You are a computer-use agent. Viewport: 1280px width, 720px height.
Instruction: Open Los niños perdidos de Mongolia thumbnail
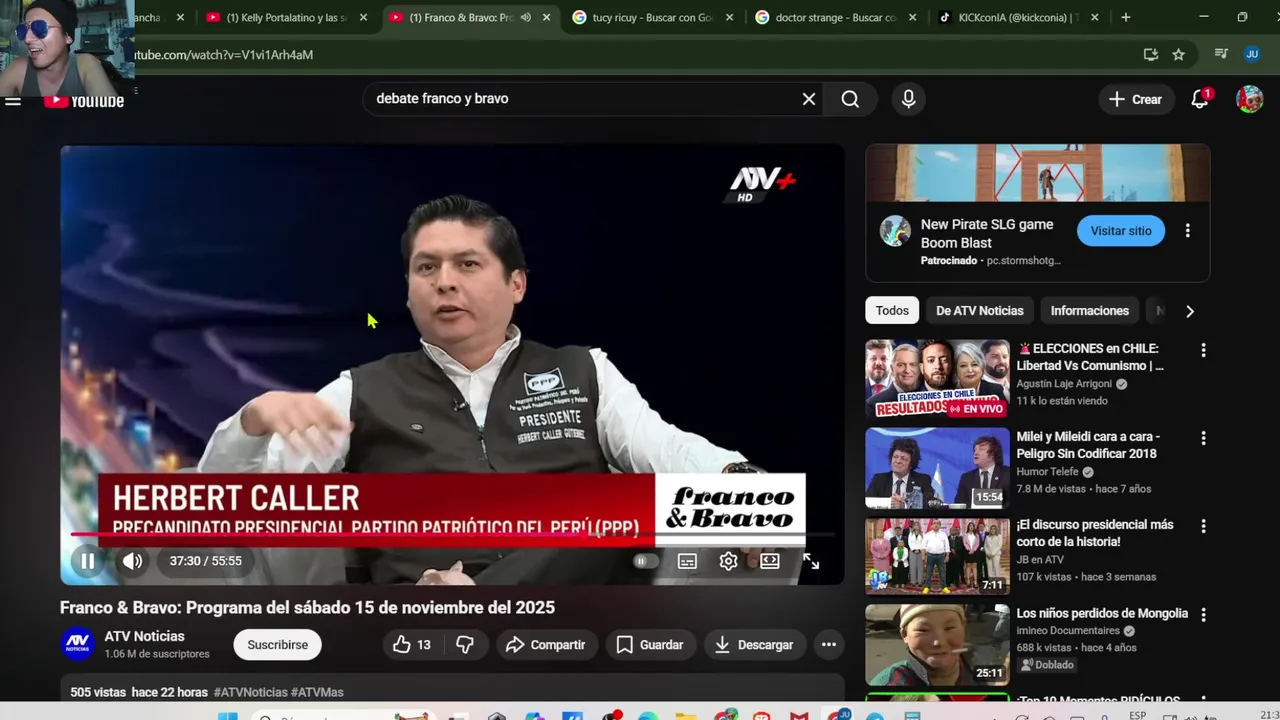937,644
